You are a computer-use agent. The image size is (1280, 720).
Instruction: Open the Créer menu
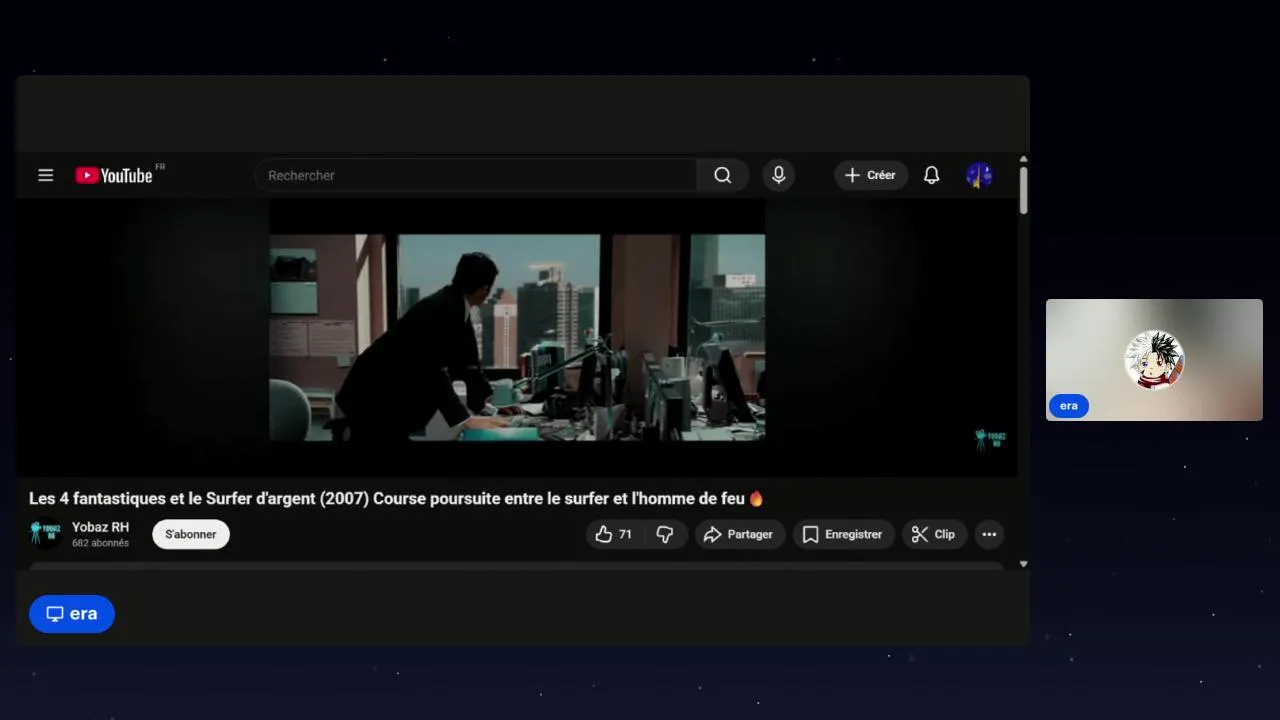pos(871,175)
